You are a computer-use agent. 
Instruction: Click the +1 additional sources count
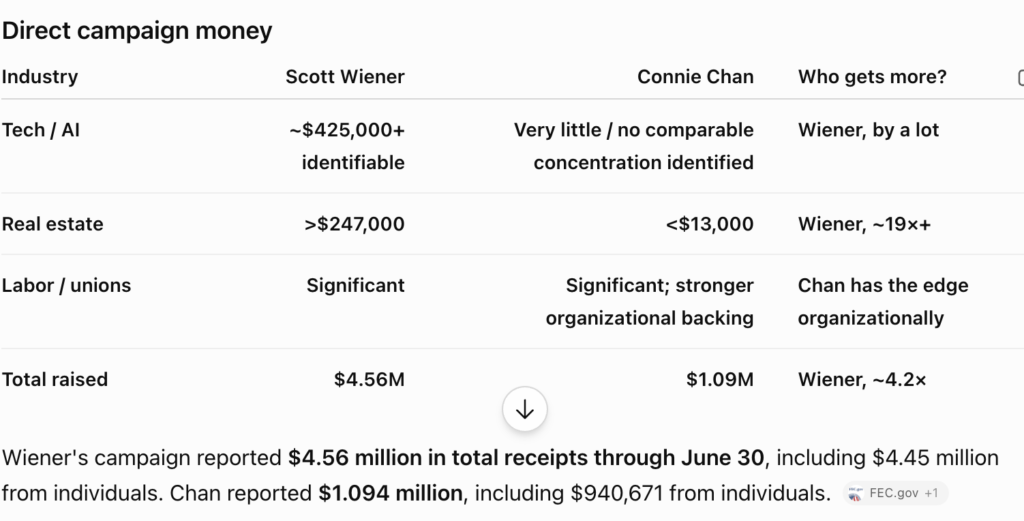click(931, 494)
